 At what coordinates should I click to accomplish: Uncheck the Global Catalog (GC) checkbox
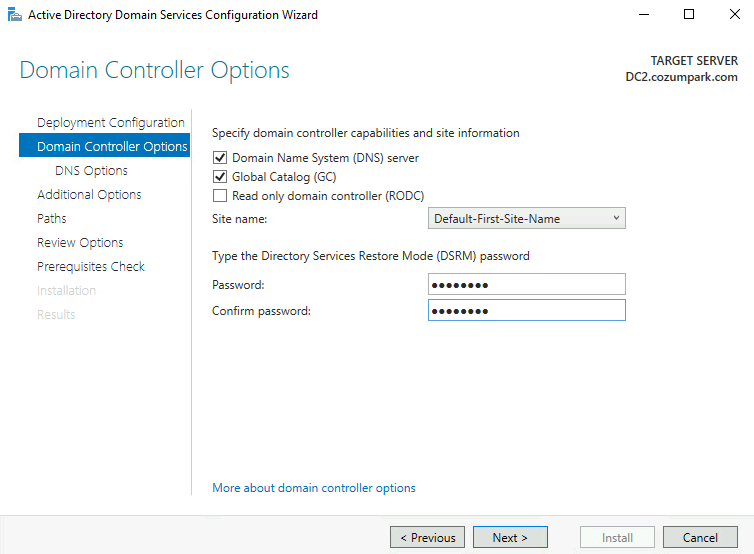[220, 177]
